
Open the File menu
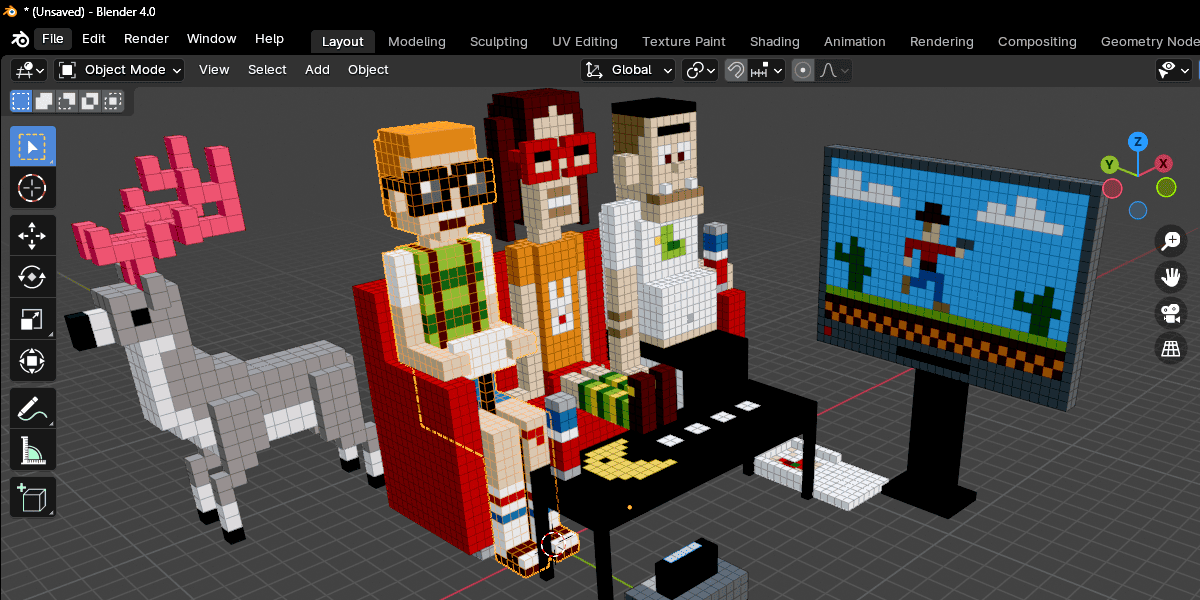[x=53, y=39]
